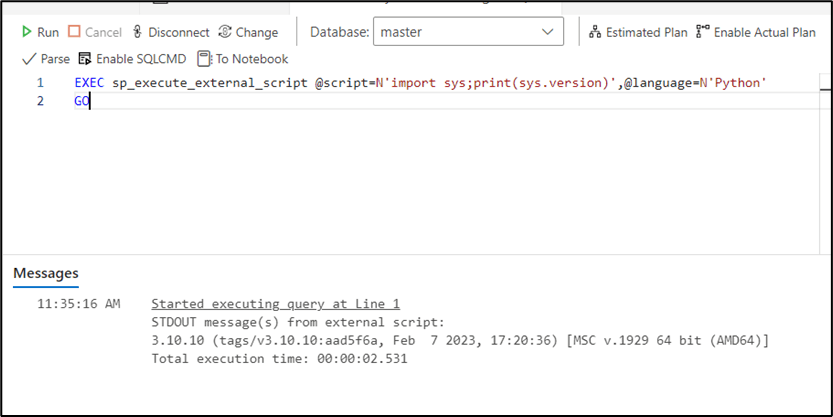
Task: Disconnect from the server
Action: coord(171,32)
